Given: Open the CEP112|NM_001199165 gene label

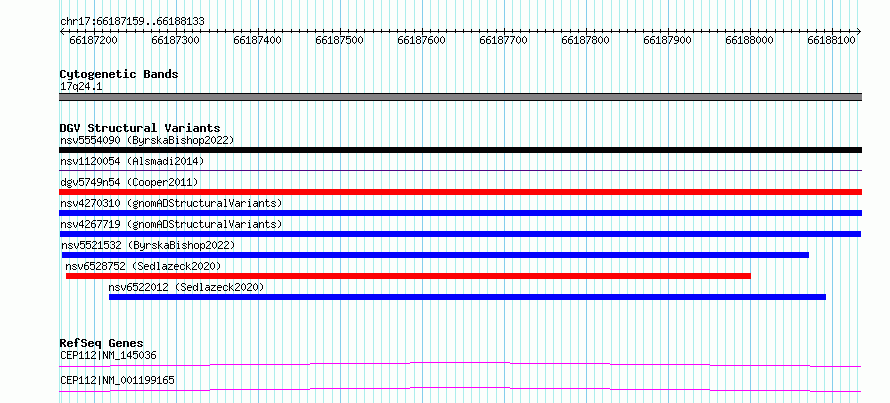Looking at the screenshot, I should coord(117,380).
